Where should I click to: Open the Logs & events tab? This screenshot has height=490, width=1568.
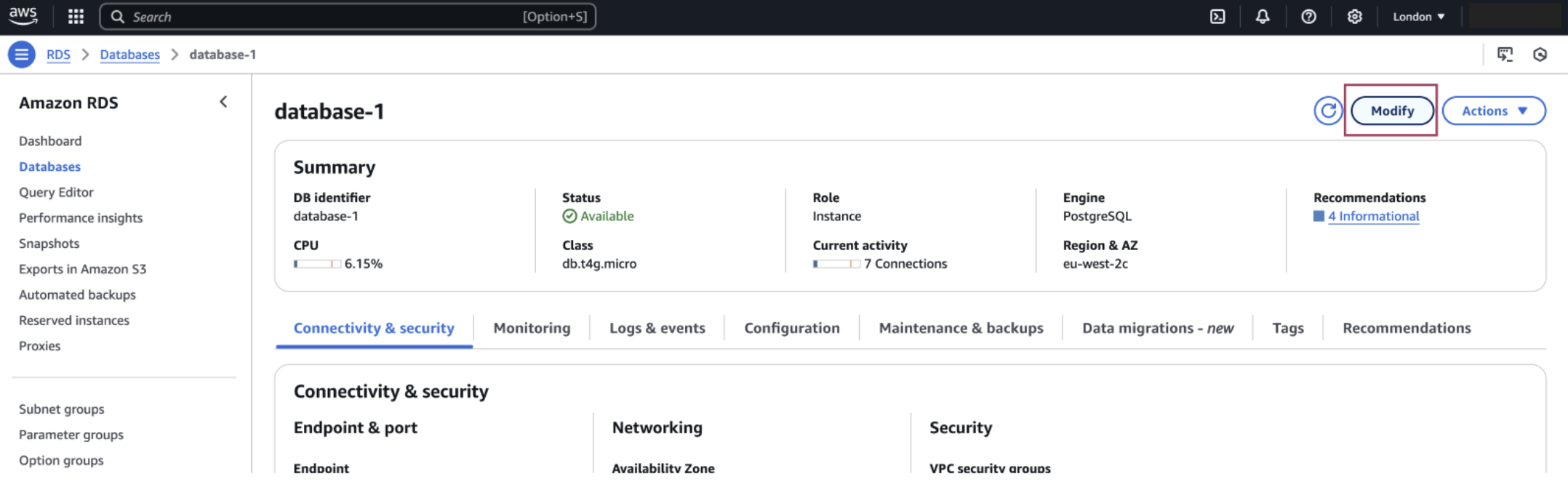pyautogui.click(x=657, y=328)
